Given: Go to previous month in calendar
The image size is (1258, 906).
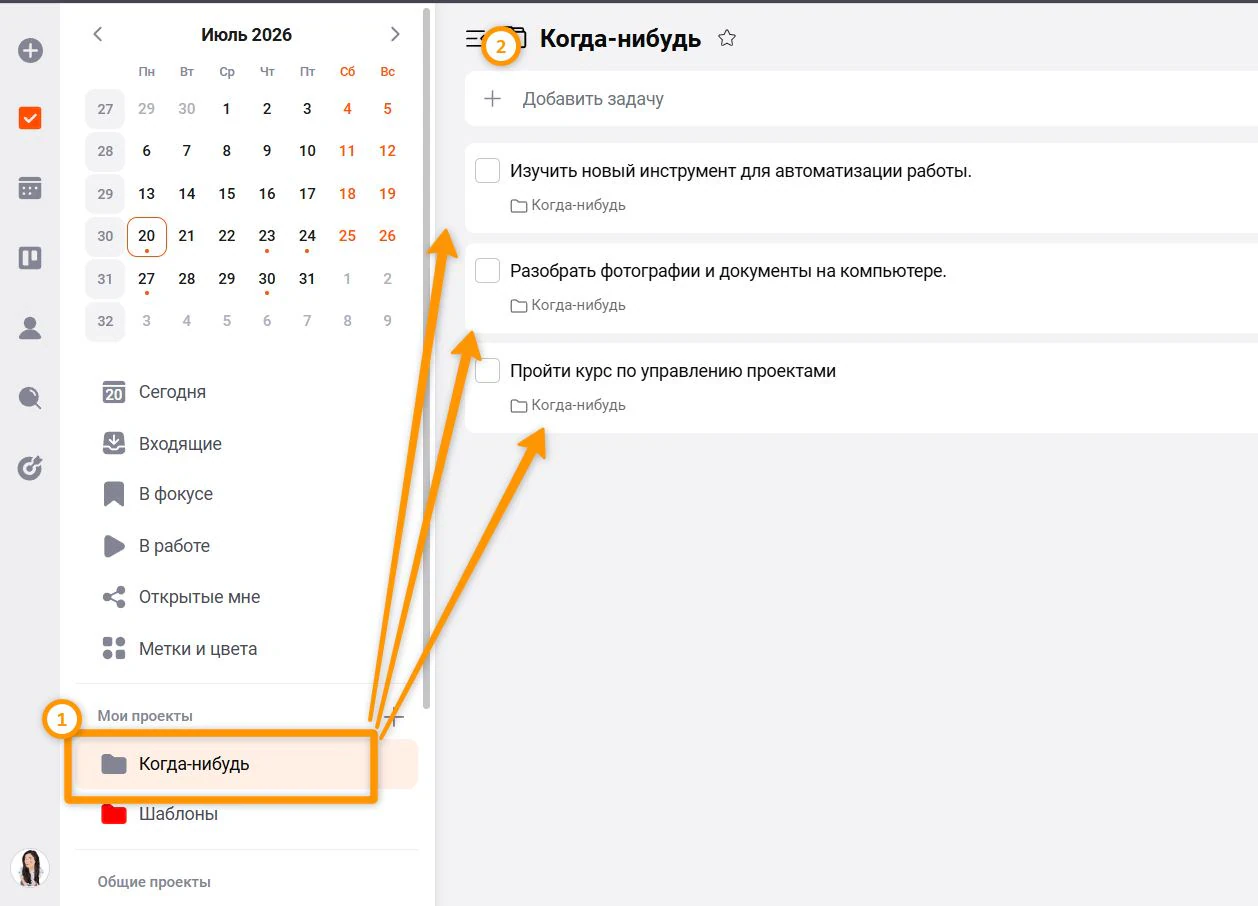Looking at the screenshot, I should (x=98, y=34).
